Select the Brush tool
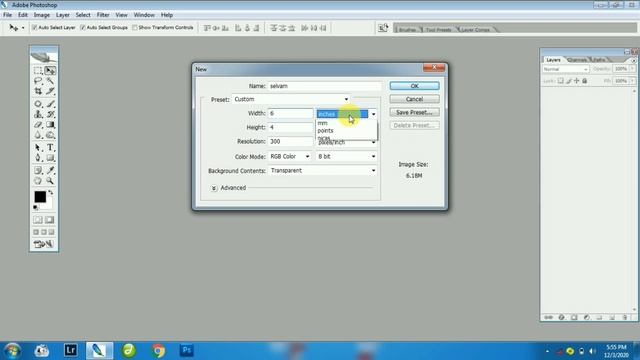 (50, 104)
